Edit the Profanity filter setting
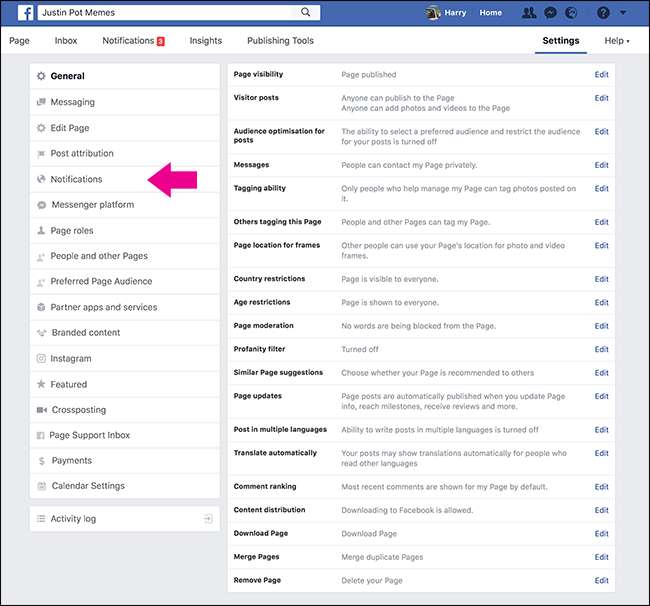The image size is (650, 606). 601,350
